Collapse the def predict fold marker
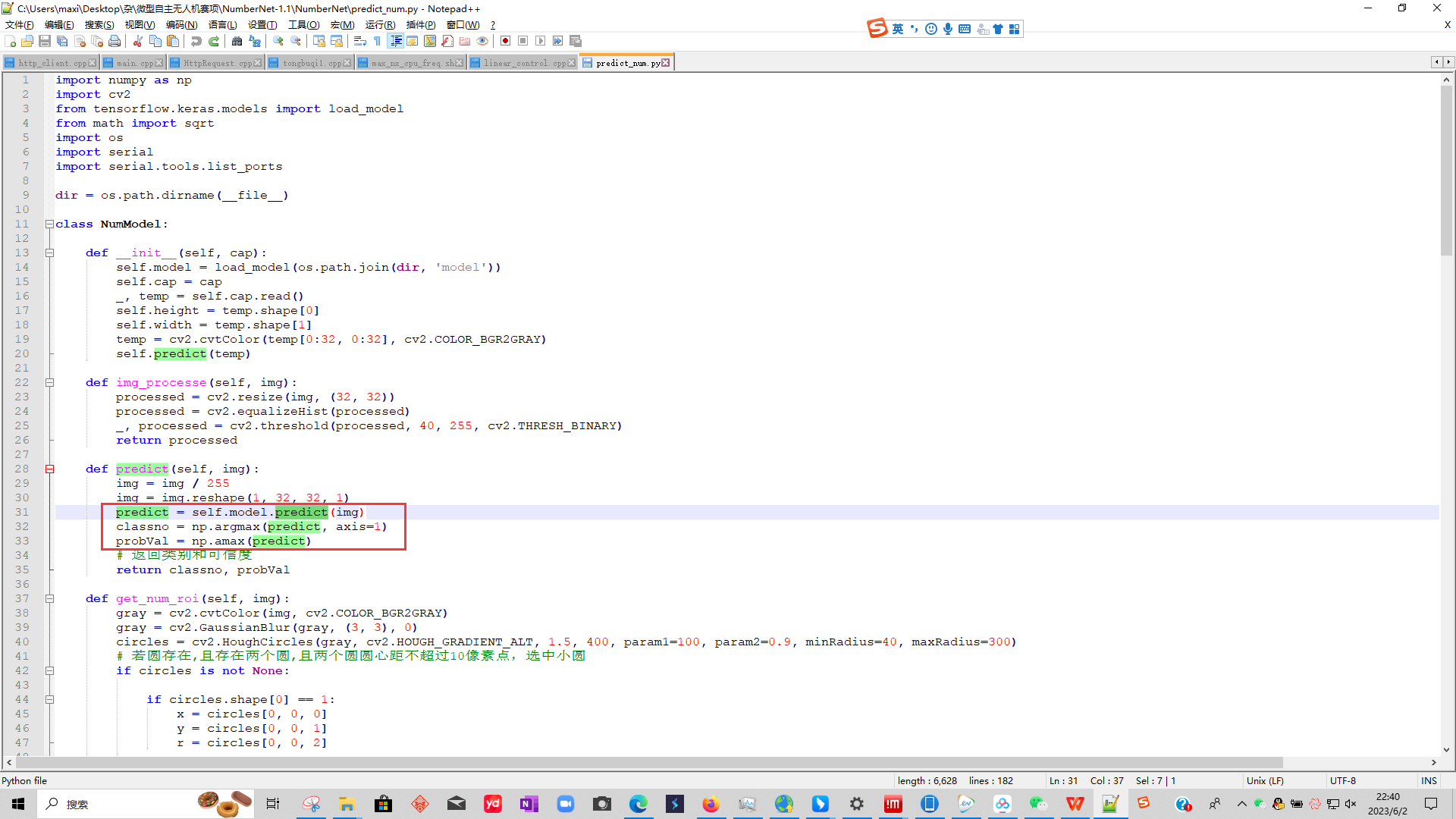The image size is (1456, 819). click(x=49, y=469)
